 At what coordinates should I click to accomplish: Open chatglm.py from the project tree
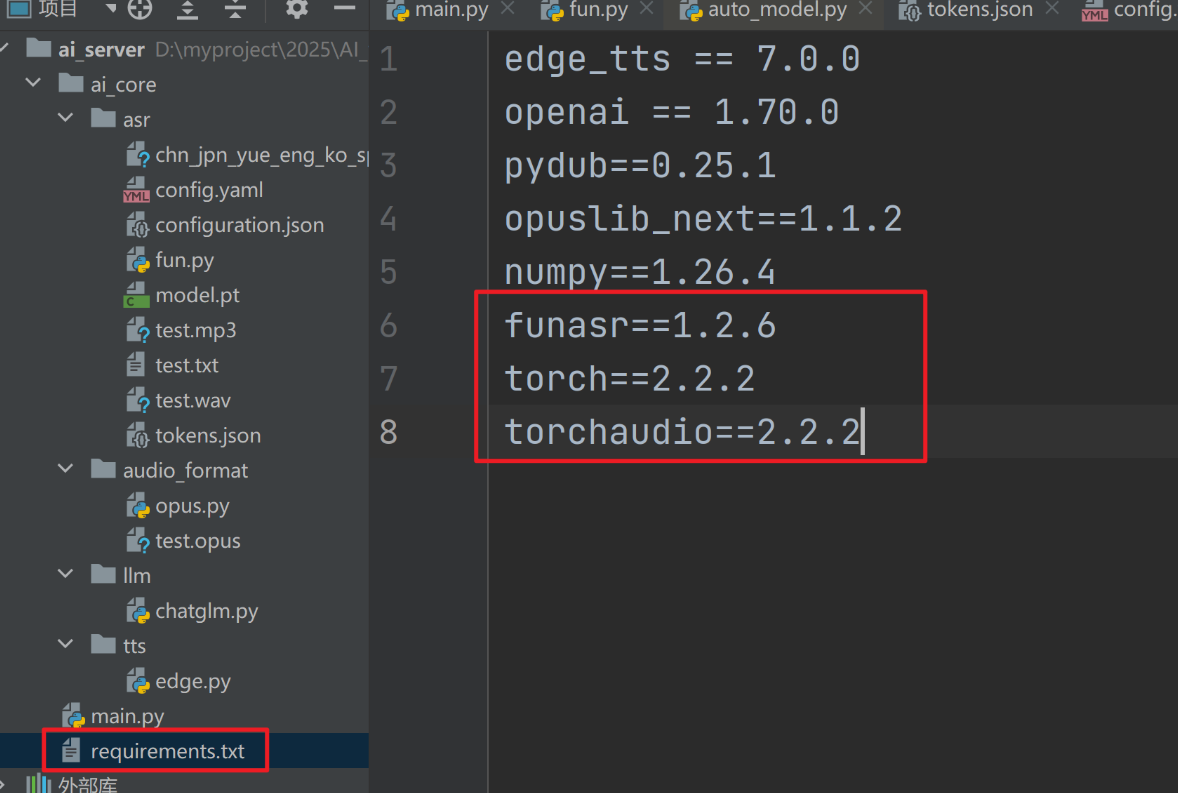point(207,611)
